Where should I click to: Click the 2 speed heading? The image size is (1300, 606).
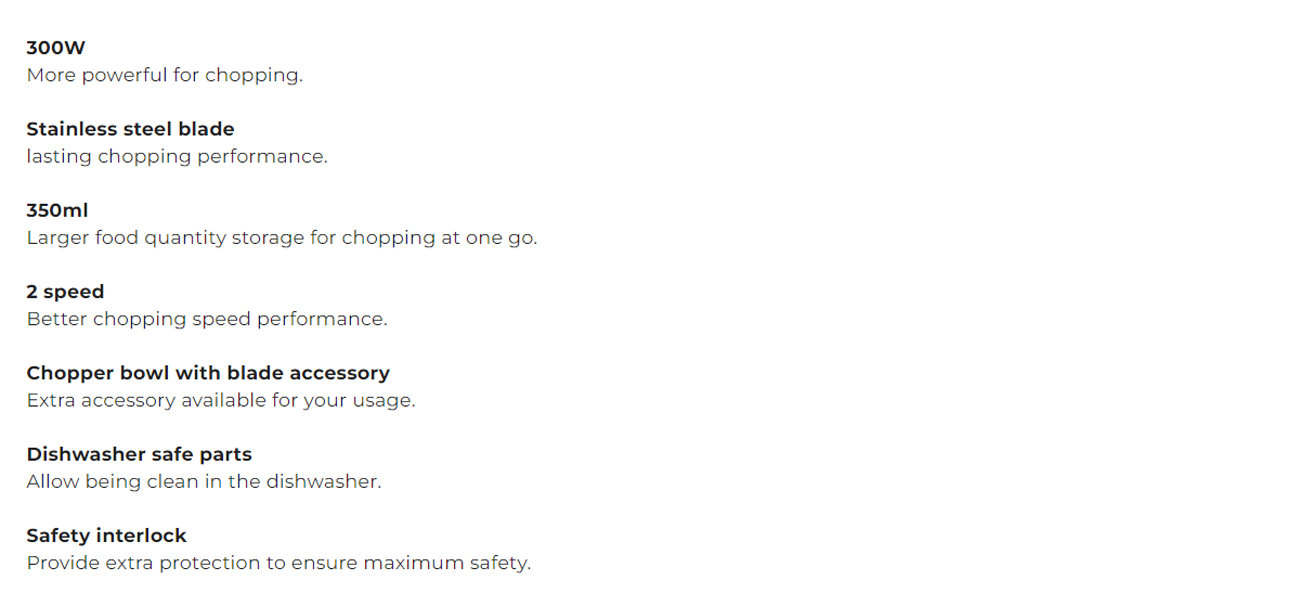65,292
